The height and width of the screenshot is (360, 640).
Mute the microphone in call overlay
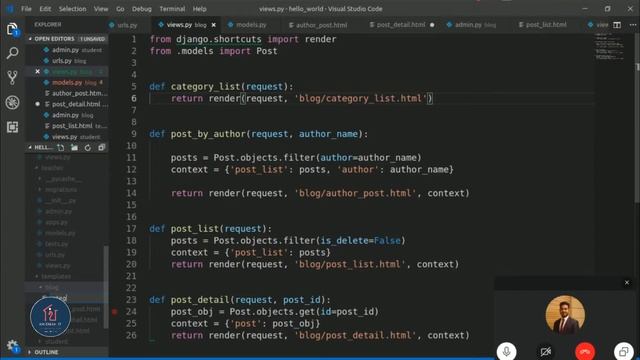pyautogui.click(x=506, y=351)
